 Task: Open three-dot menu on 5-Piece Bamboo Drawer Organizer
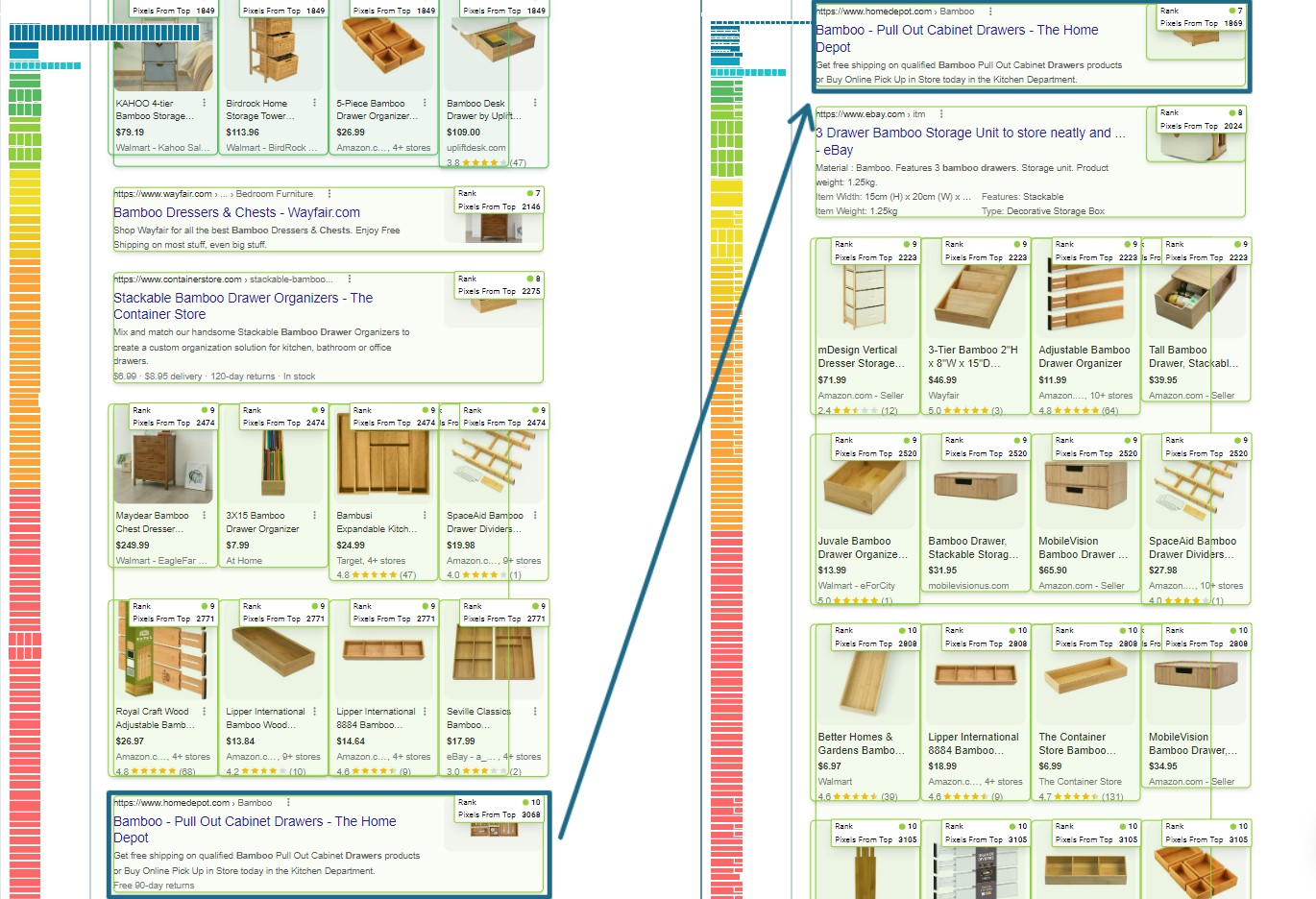(x=425, y=103)
